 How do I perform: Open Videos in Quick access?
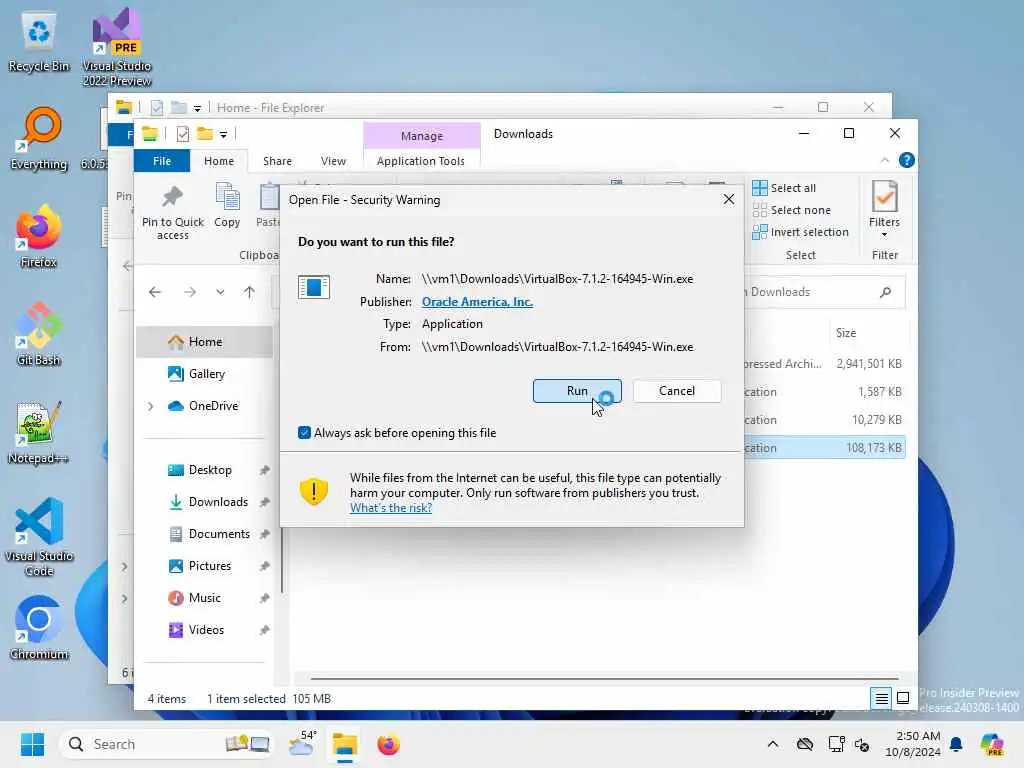tap(206, 630)
